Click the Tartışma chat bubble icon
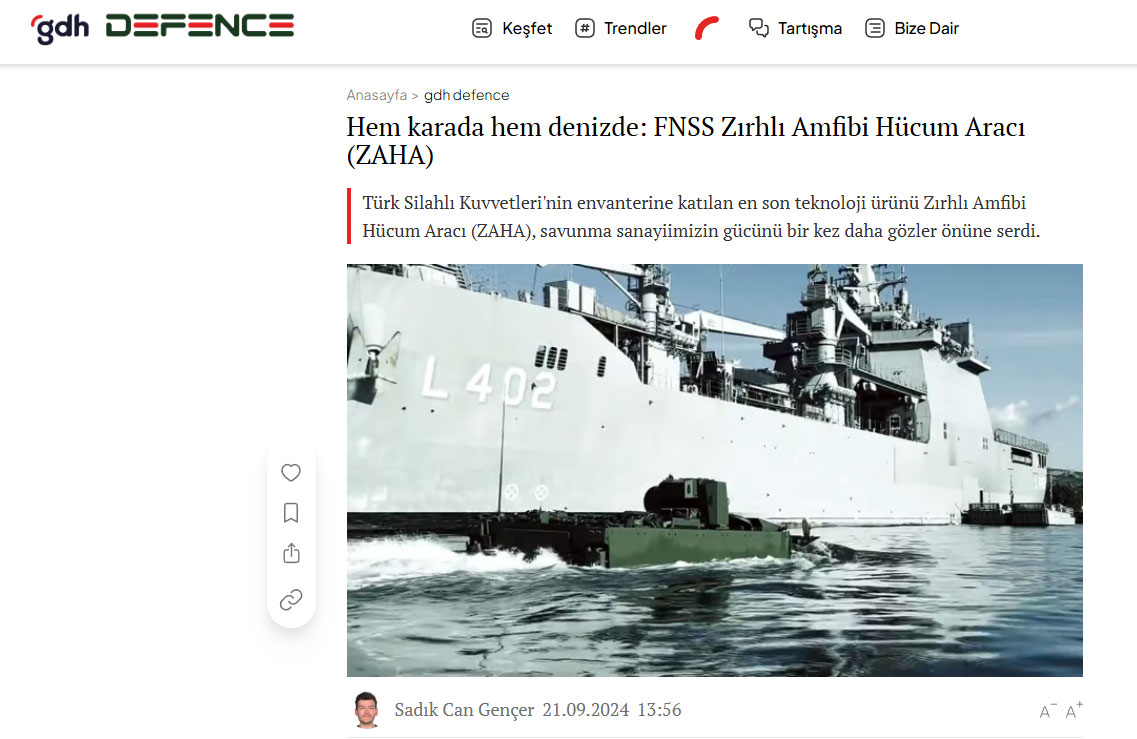This screenshot has height=739, width=1137. pyautogui.click(x=758, y=28)
